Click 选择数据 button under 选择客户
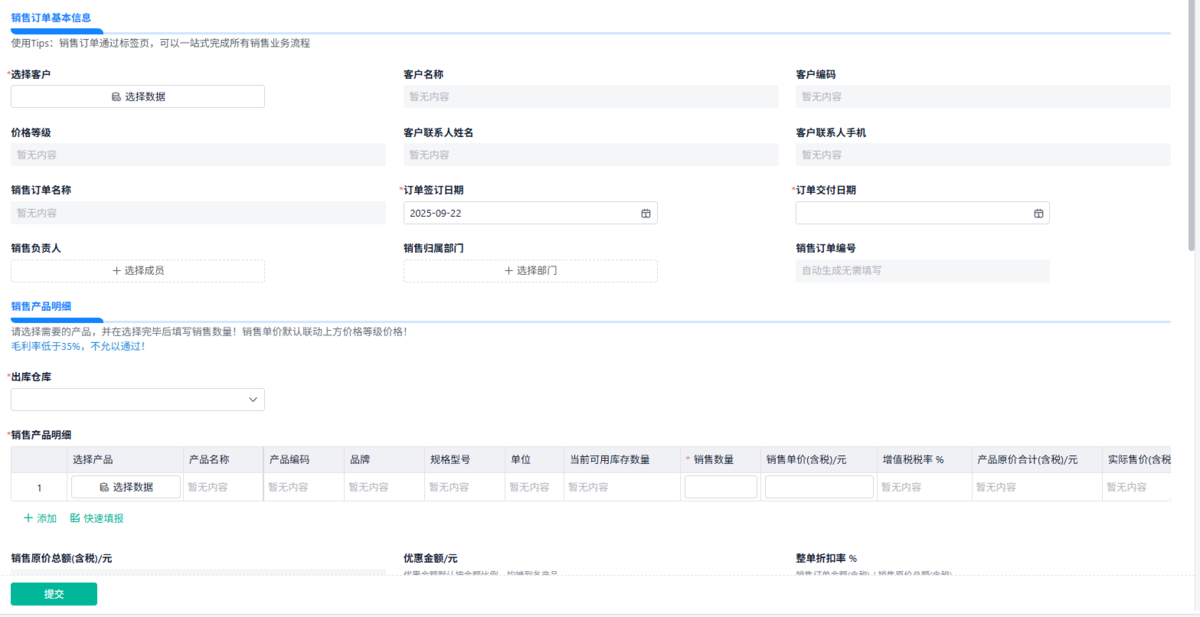The width and height of the screenshot is (1200, 617). point(138,96)
